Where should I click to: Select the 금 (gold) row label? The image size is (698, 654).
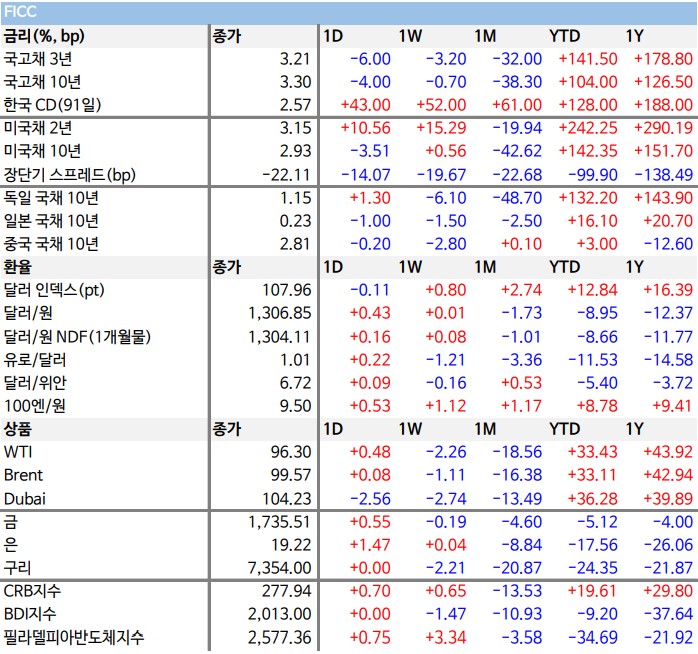click(11, 522)
